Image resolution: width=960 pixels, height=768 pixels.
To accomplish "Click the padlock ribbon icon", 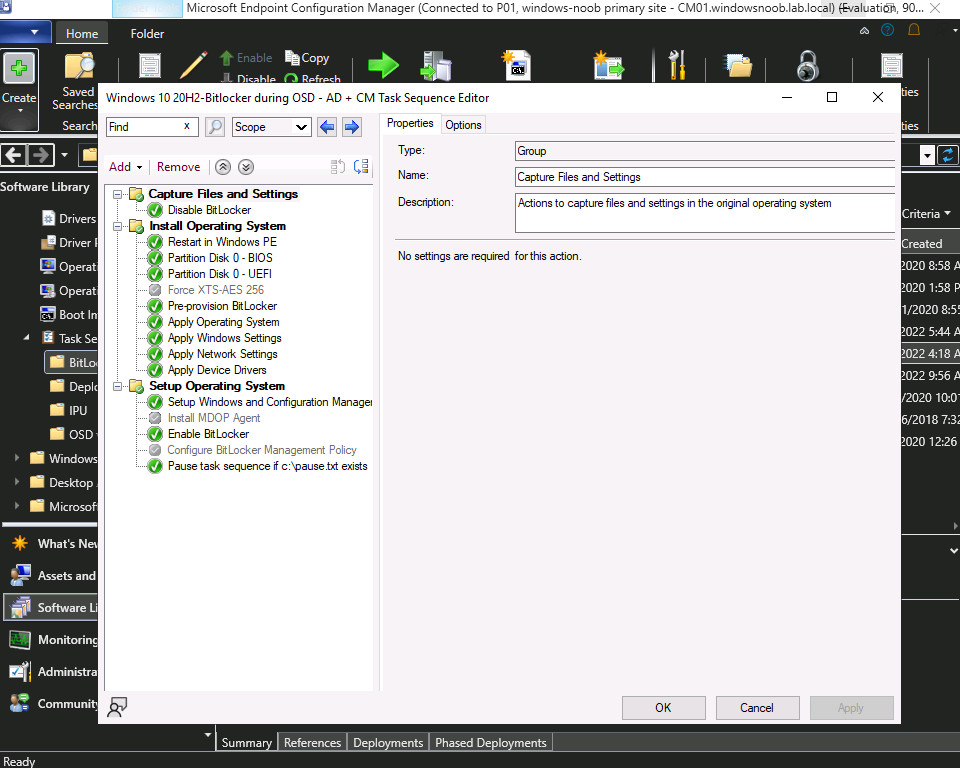I will (808, 66).
